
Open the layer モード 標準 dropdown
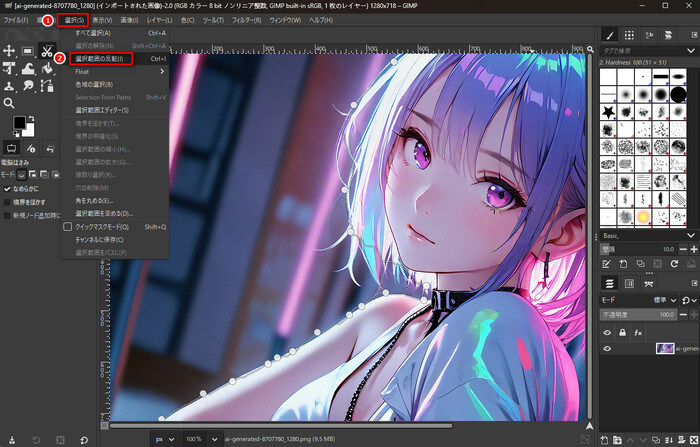click(x=664, y=301)
